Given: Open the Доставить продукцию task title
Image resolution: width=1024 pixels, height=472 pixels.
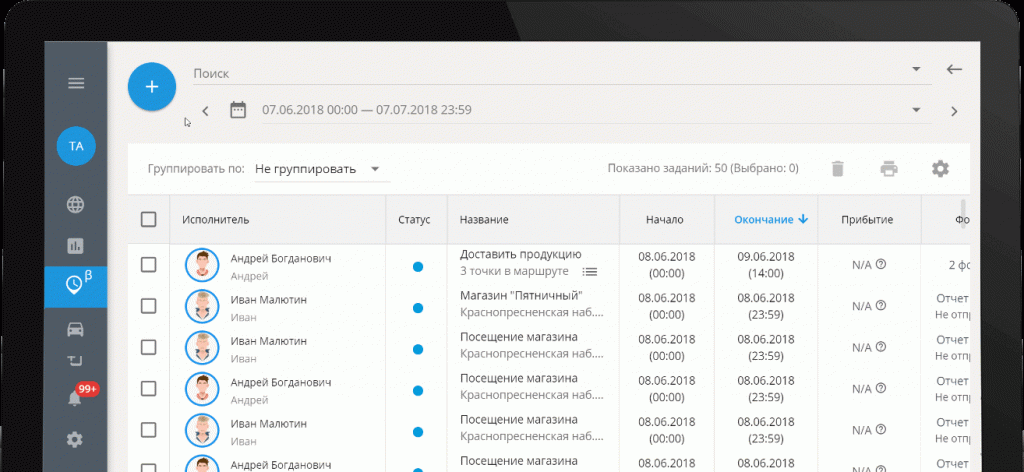Looking at the screenshot, I should [520, 255].
